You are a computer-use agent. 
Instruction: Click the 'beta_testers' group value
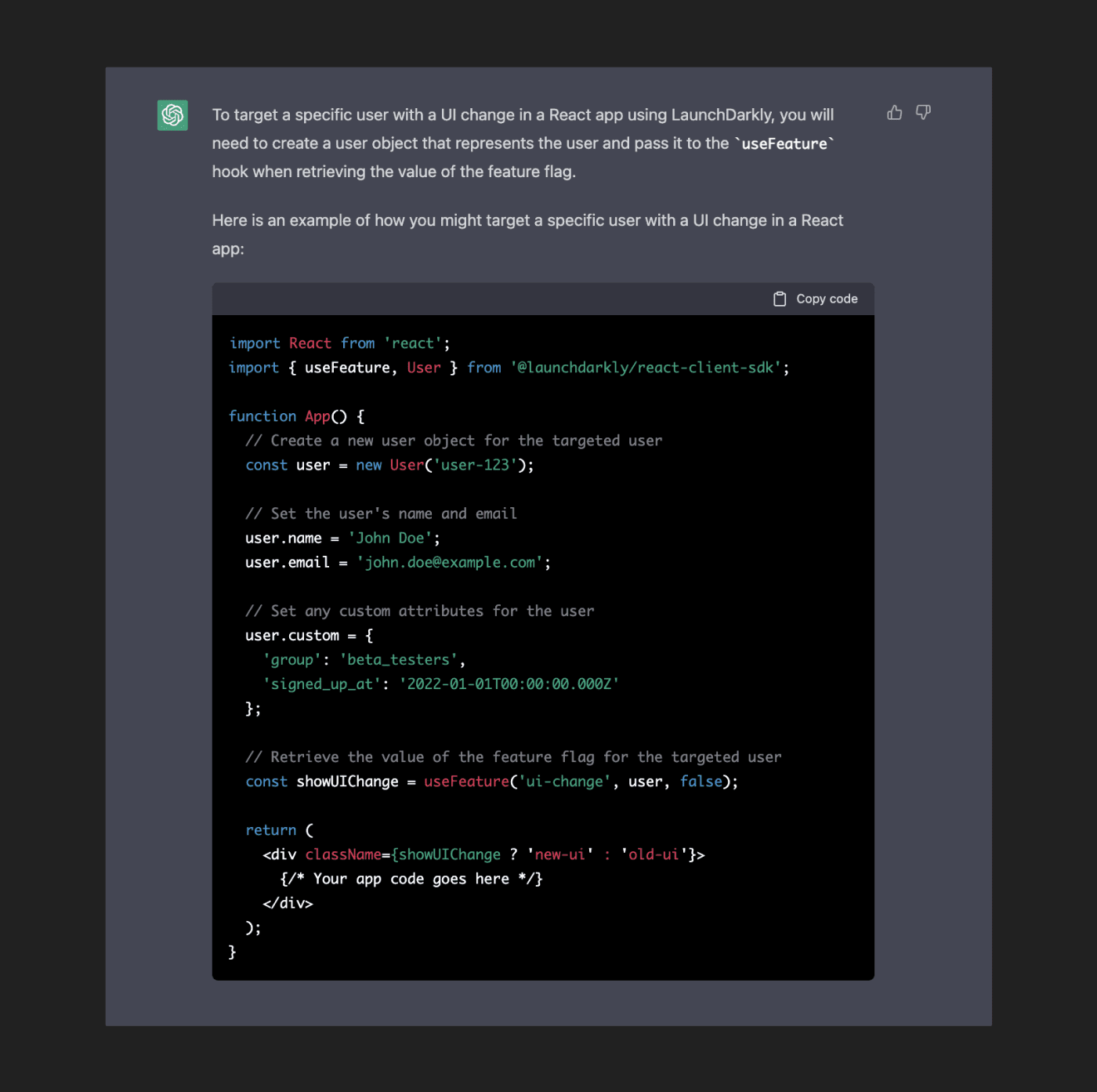point(398,660)
